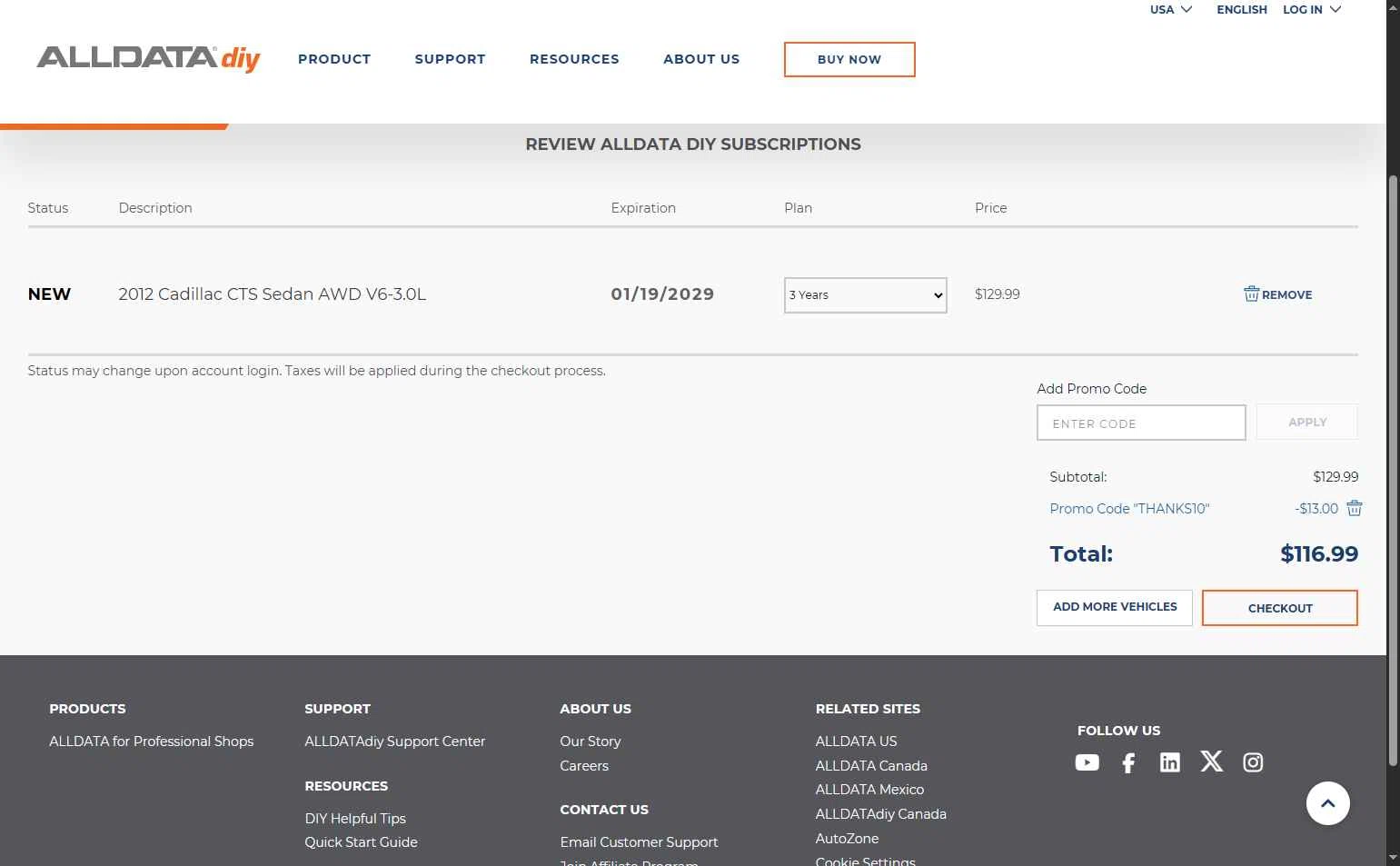Click ADD MORE VEHICLES button
The height and width of the screenshot is (866, 1400).
1115,607
